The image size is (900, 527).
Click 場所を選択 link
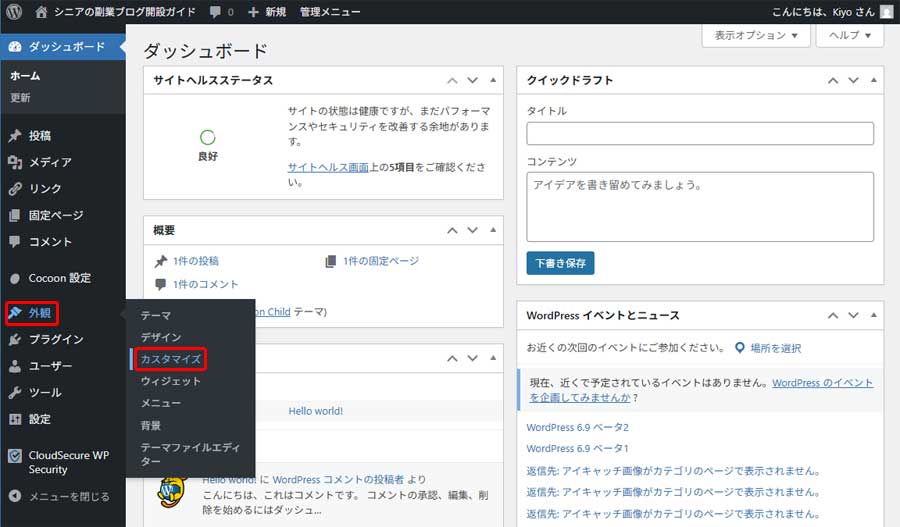click(775, 348)
